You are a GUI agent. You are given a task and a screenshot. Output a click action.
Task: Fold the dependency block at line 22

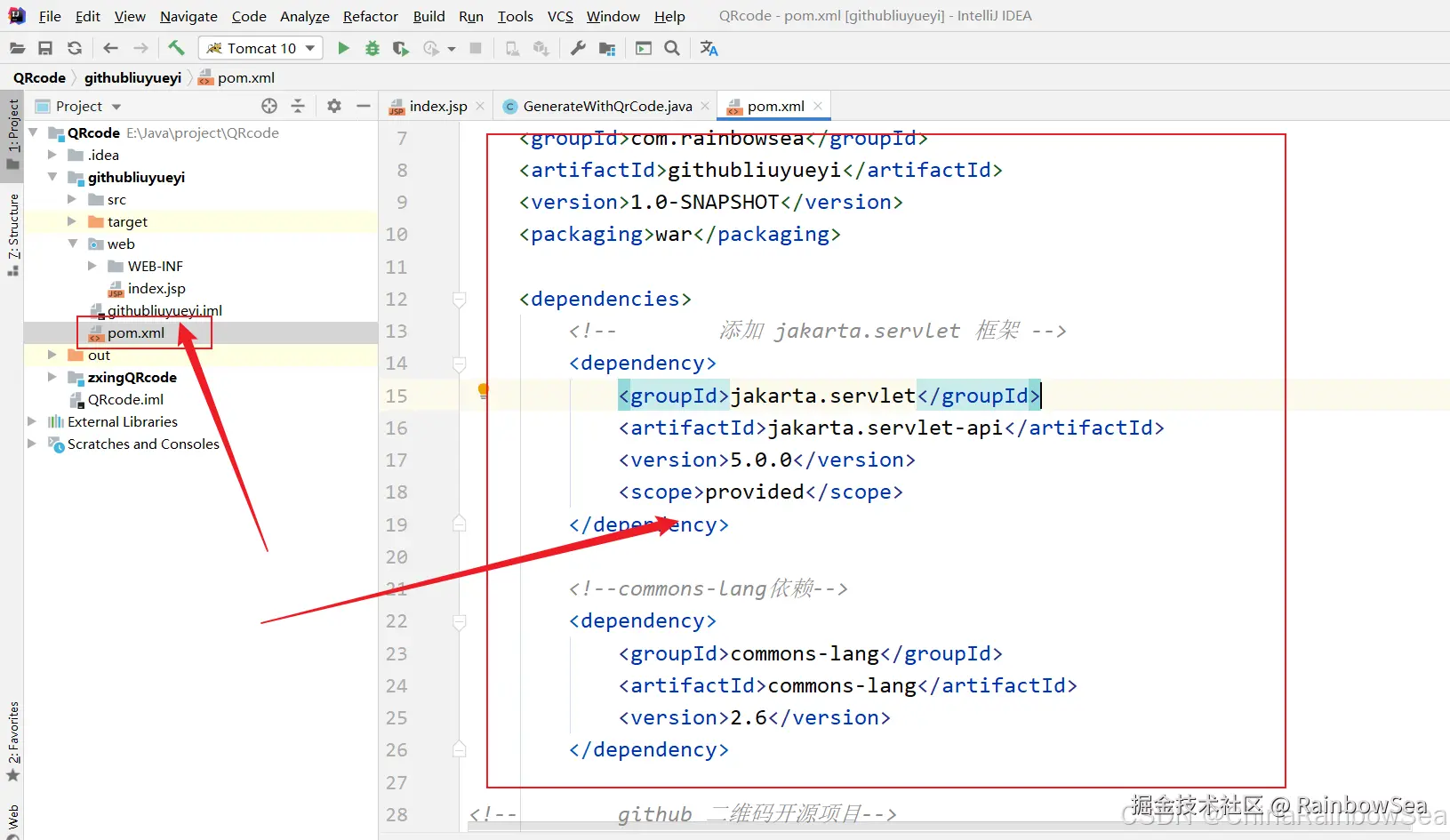[x=460, y=621]
